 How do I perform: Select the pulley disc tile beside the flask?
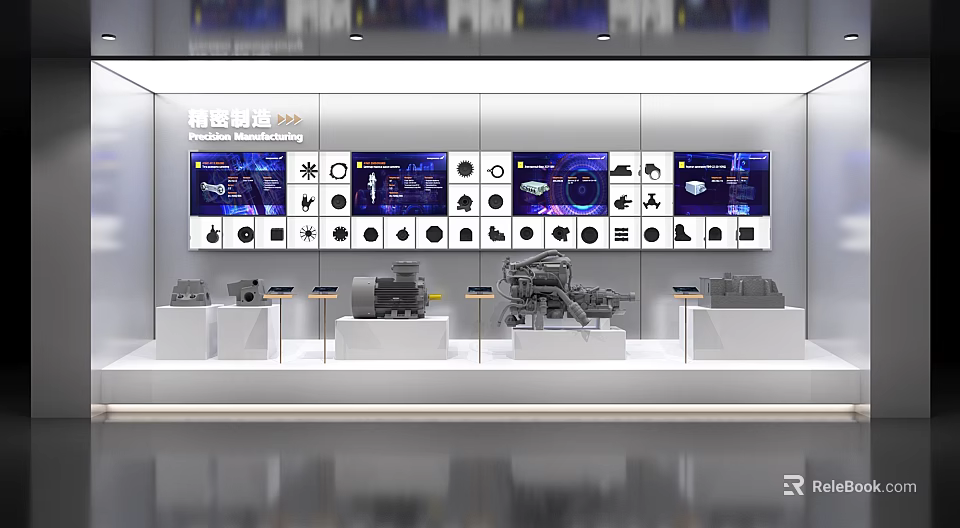(x=239, y=233)
